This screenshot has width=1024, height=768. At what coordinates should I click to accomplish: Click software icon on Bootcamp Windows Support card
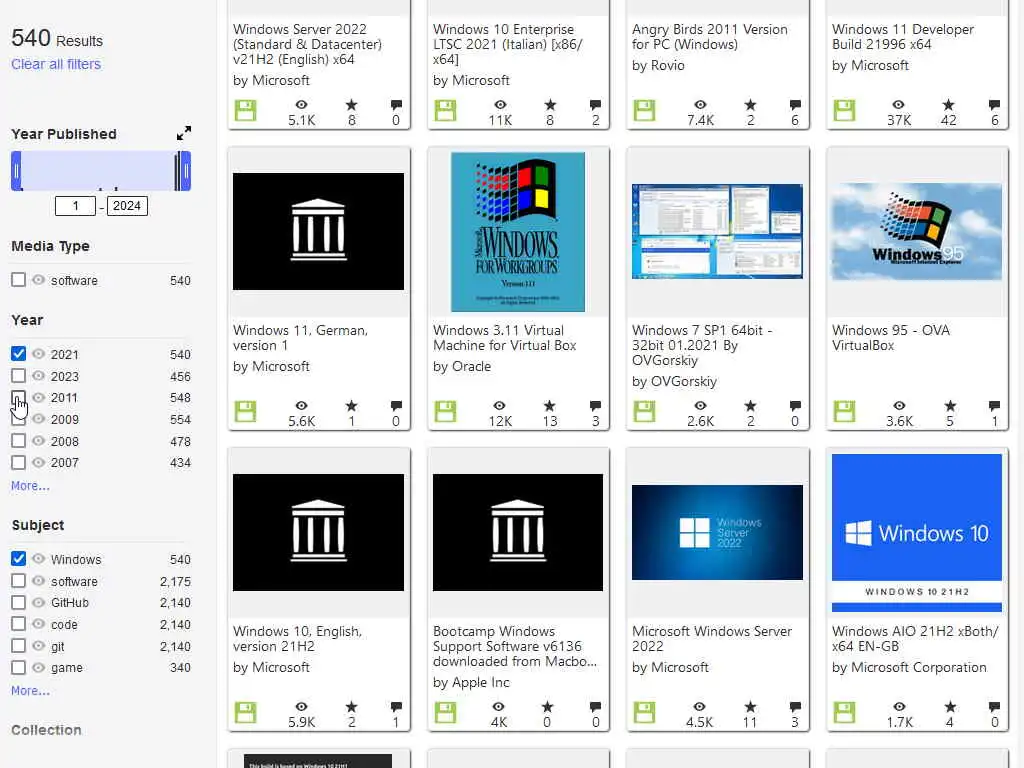click(x=445, y=713)
